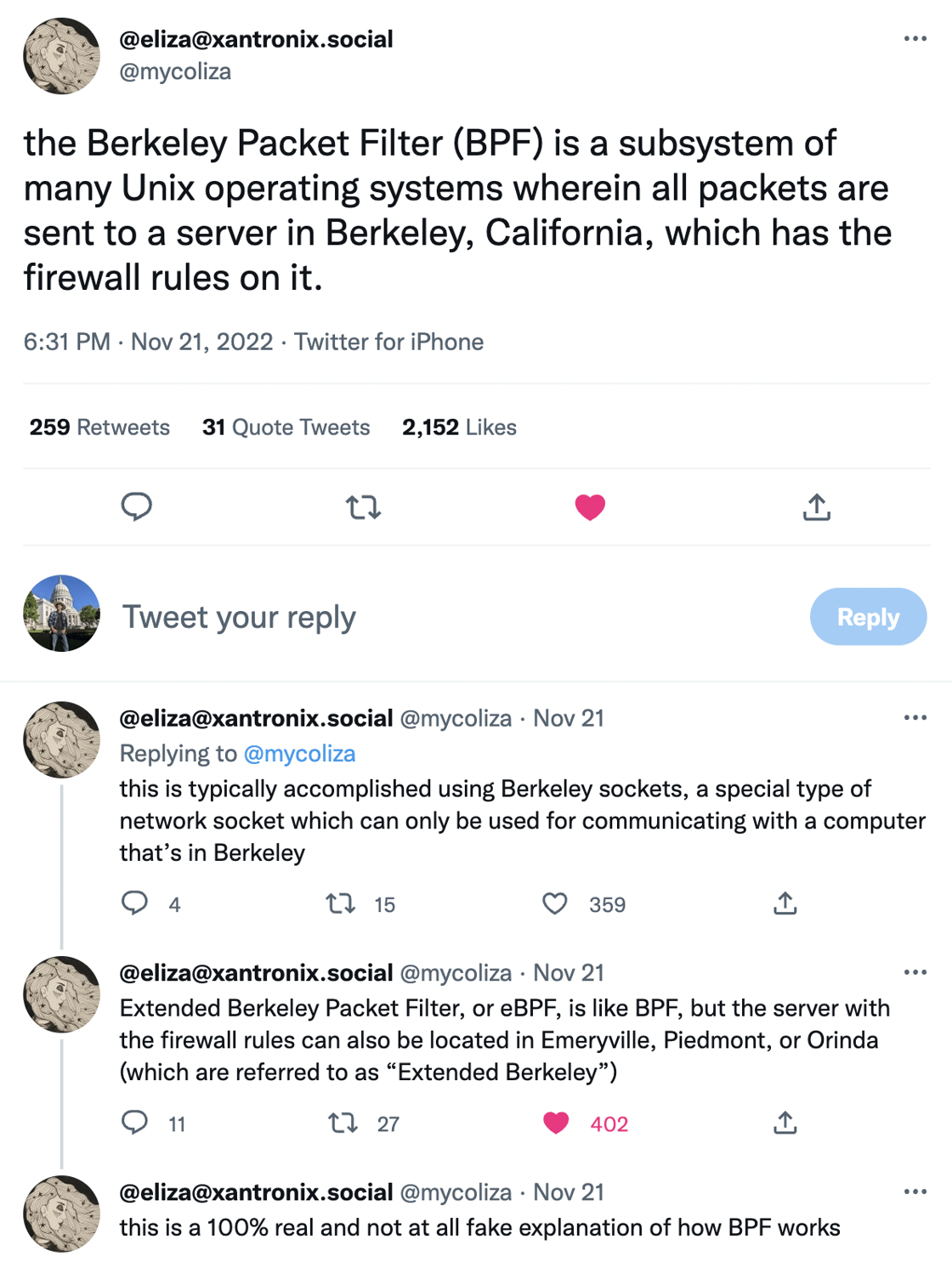This screenshot has width=952, height=1262.
Task: Open more options on the eBPF reply
Action: click(x=915, y=972)
